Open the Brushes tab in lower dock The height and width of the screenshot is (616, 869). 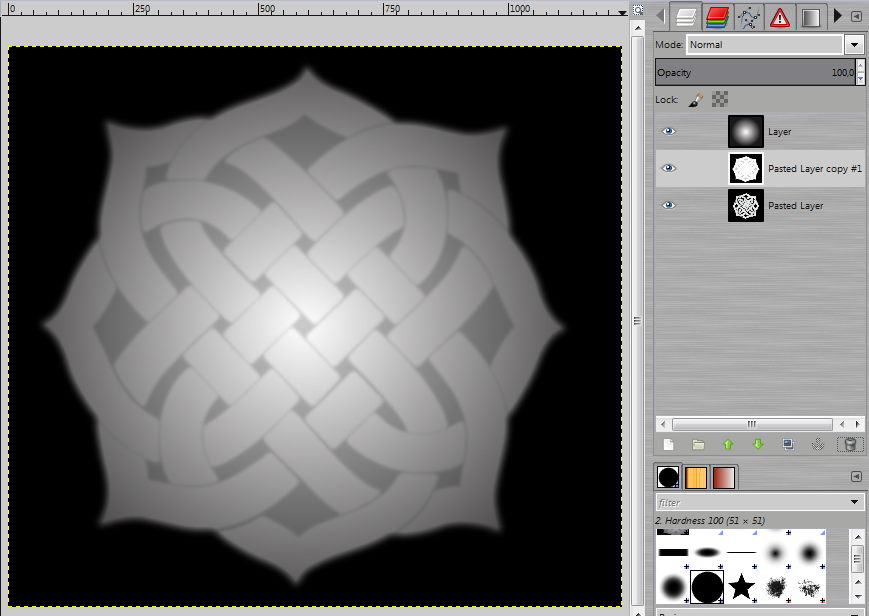pyautogui.click(x=668, y=477)
